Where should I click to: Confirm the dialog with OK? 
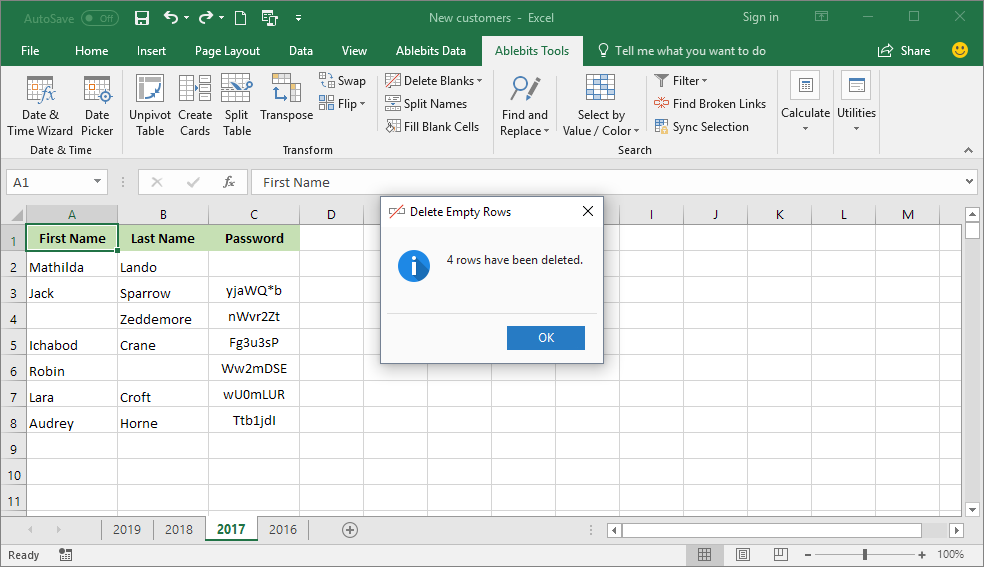[546, 337]
